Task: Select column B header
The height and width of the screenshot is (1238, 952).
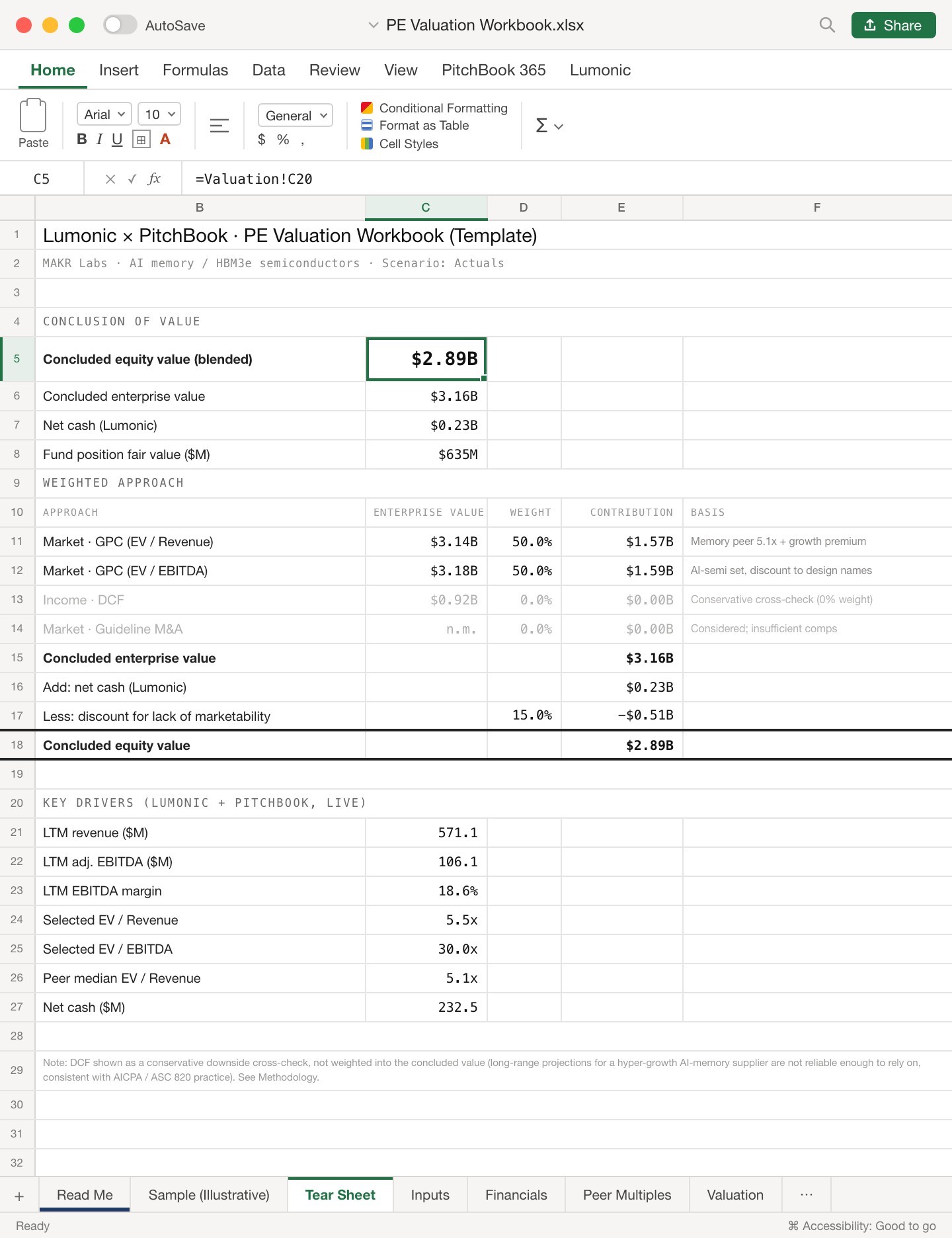Action: [x=200, y=207]
